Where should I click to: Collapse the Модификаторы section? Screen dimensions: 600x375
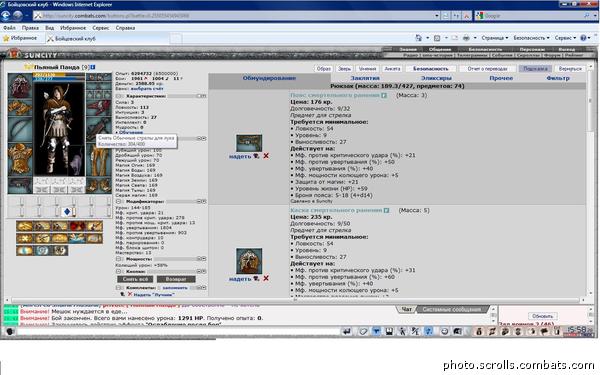point(119,201)
